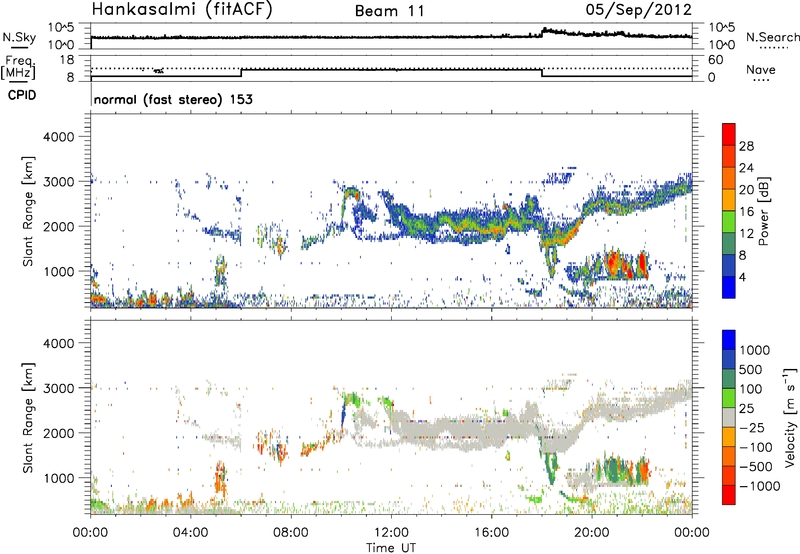This screenshot has height=554, width=800.
Task: Click the "24" label on power colorbar
Action: 746,168
